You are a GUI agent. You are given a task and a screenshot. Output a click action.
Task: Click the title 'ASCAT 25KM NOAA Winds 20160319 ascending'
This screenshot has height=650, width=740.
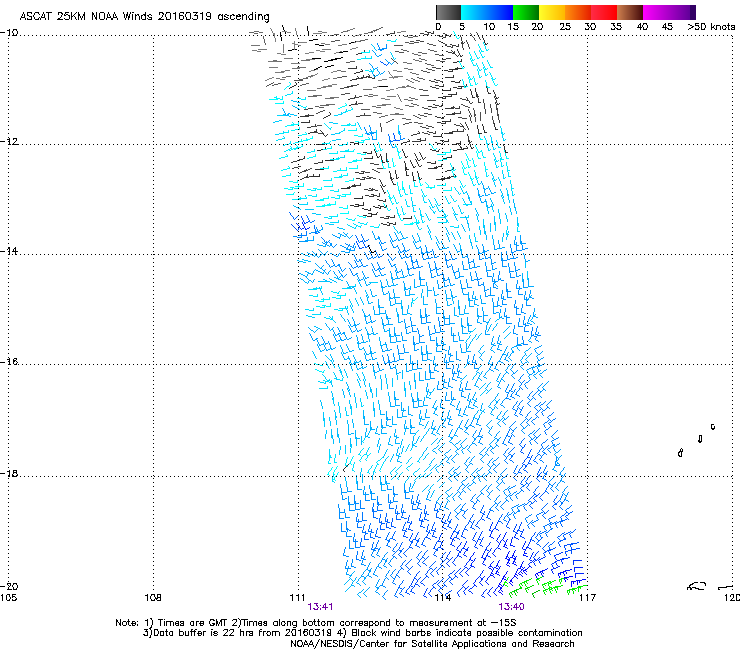pyautogui.click(x=144, y=17)
